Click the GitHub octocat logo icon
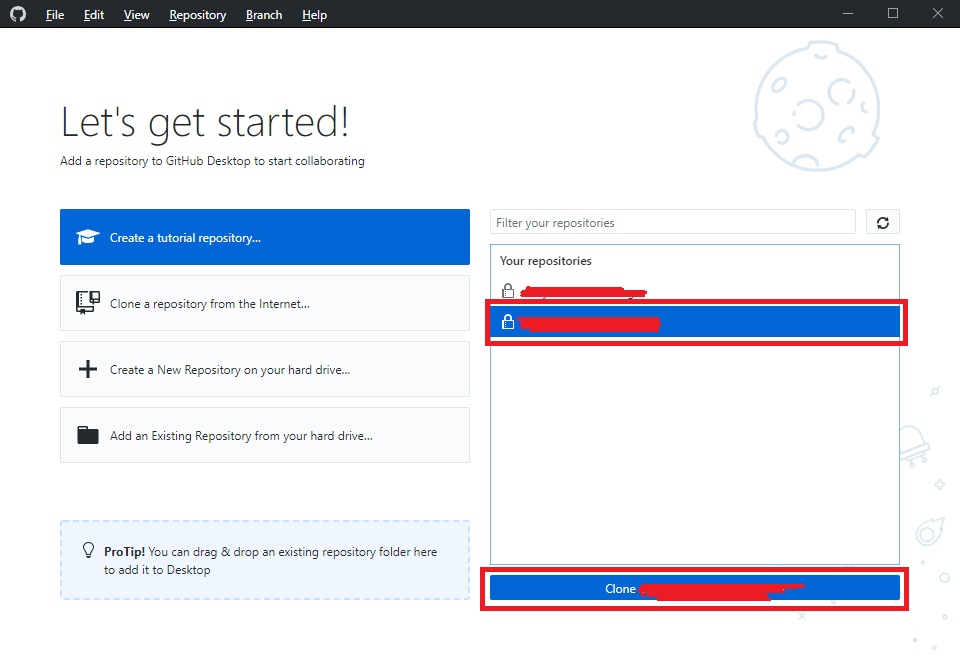 point(18,14)
